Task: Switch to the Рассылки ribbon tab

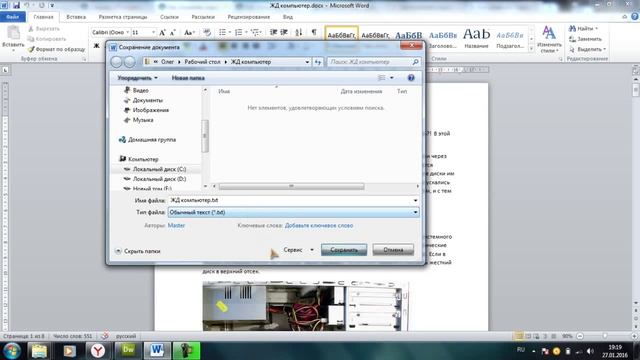Action: (x=203, y=17)
